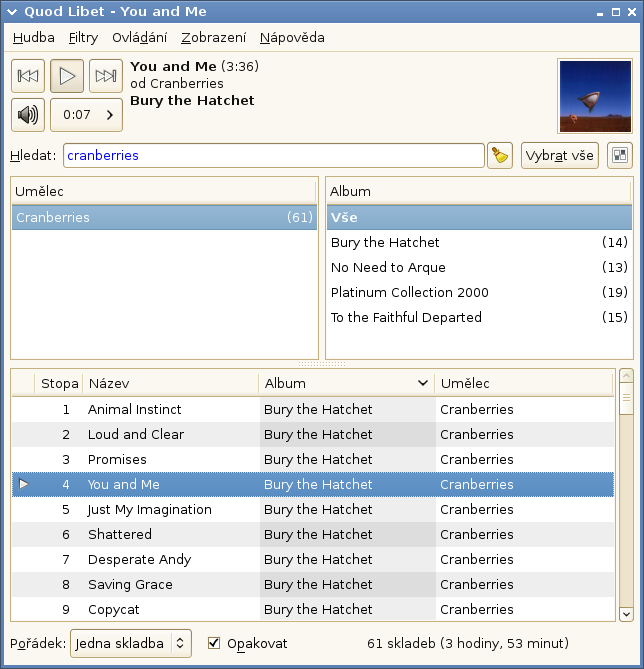Screen dimensions: 644x669
Task: Maximize the Quod Libet window
Action: (616, 12)
